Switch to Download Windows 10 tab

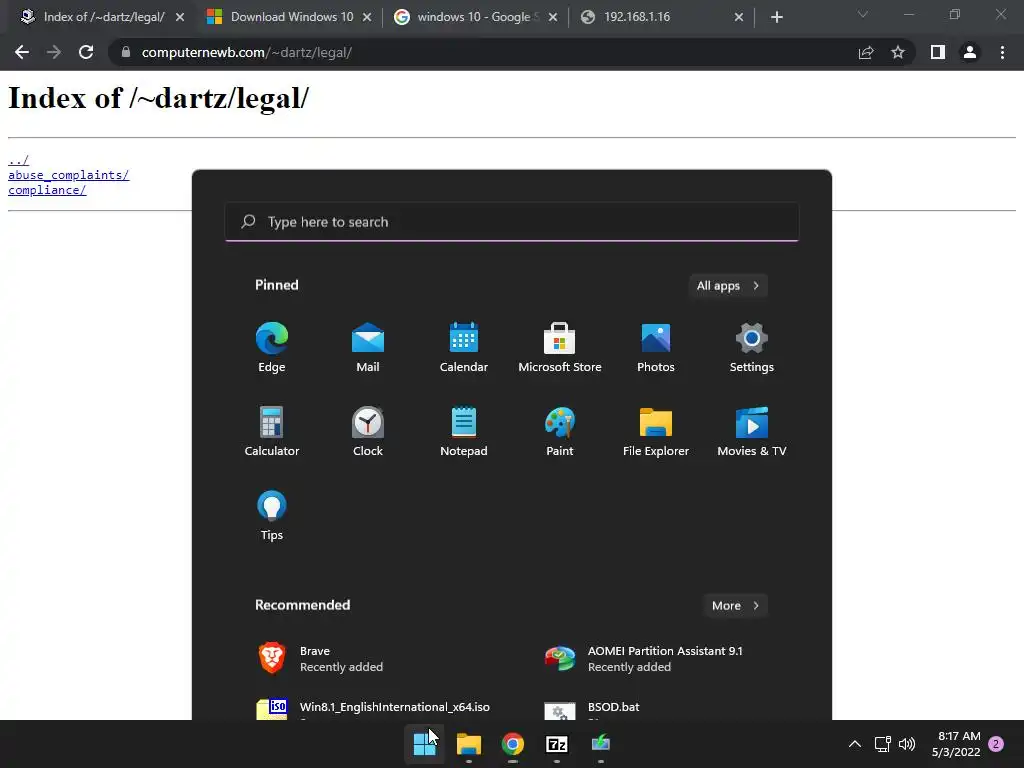(292, 17)
